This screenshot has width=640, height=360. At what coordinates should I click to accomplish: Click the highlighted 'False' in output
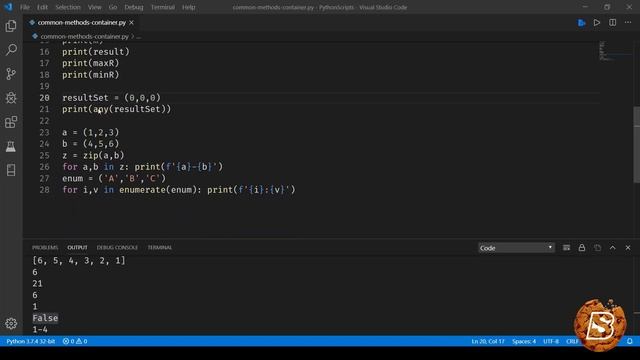click(45, 318)
